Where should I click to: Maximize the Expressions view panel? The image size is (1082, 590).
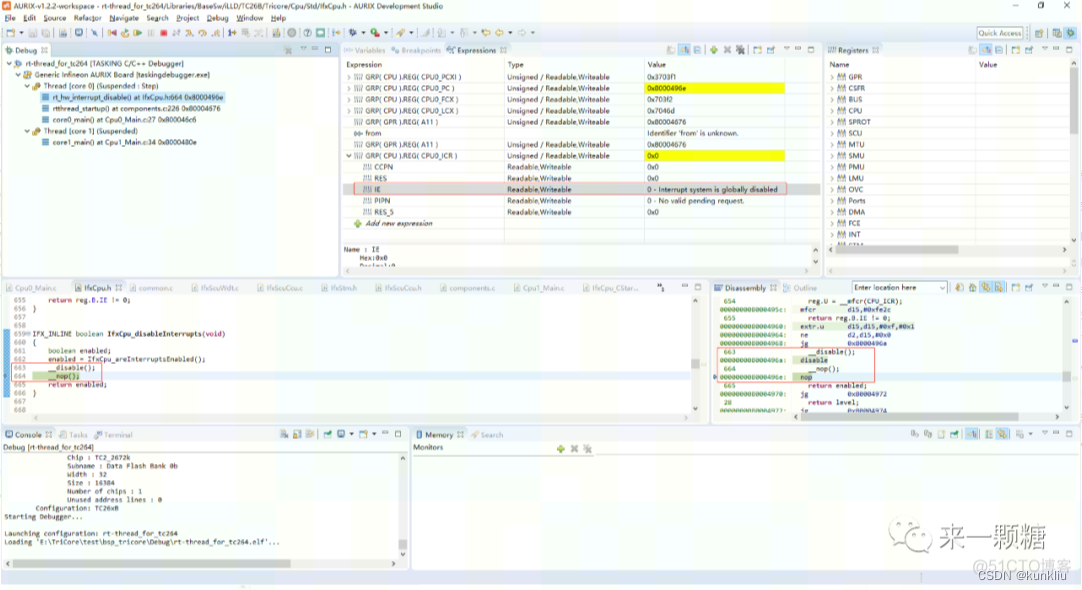point(811,50)
